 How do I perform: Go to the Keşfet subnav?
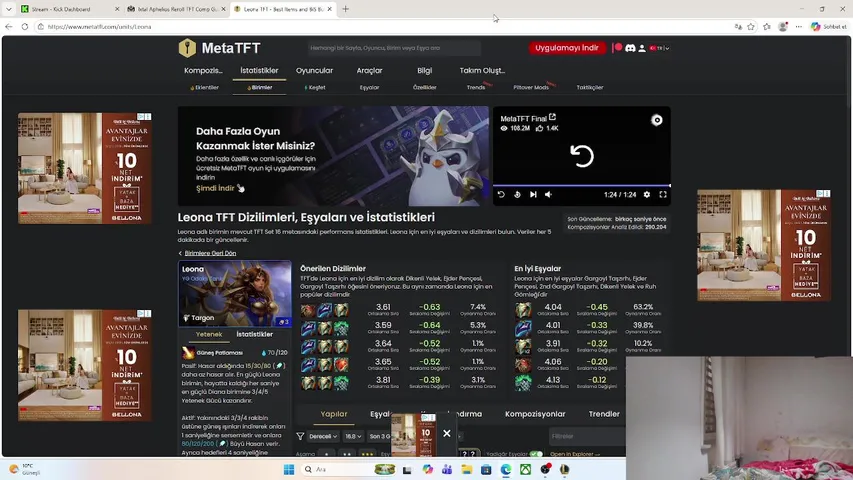315,87
